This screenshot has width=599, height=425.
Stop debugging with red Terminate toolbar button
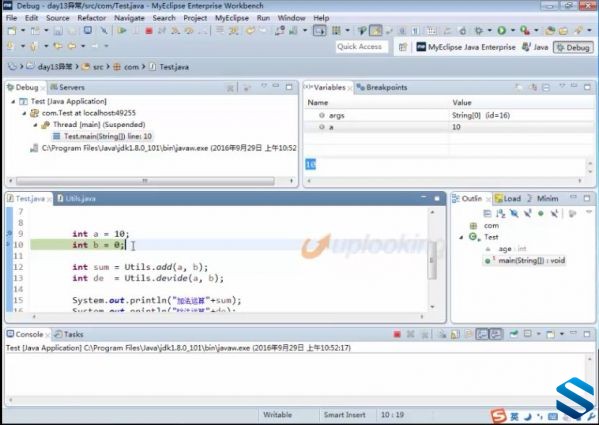pos(149,31)
